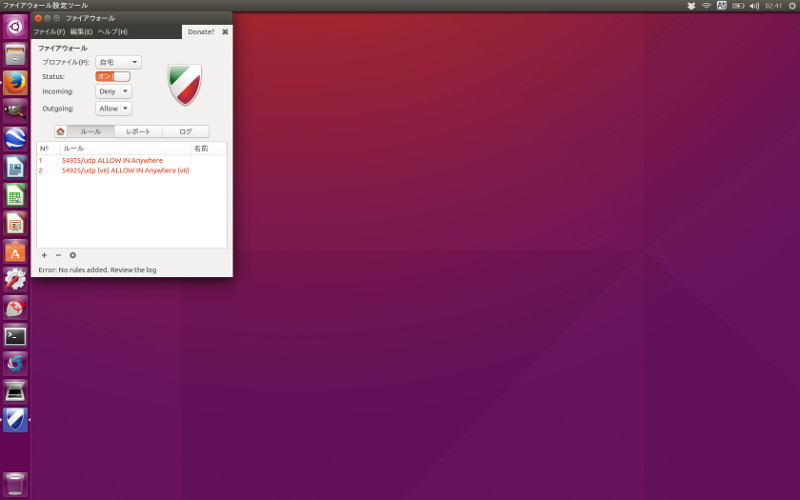Screen dimensions: 800x500
Task: Select rule 1 54925/udp ALLOW IN Anywhere
Action: pyautogui.click(x=132, y=160)
